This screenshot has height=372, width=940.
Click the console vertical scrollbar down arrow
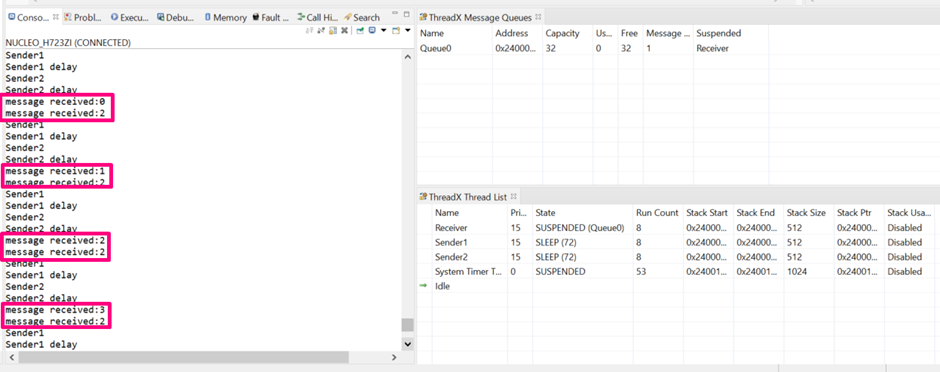pyautogui.click(x=408, y=344)
